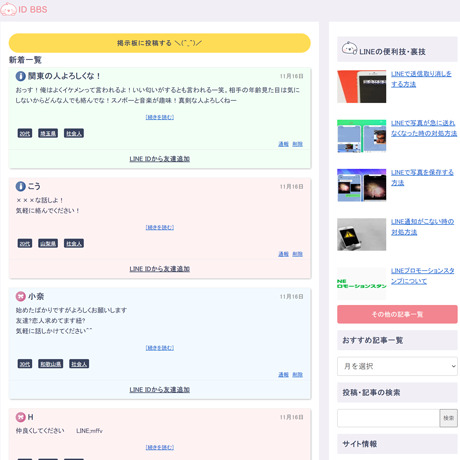This screenshot has width=460, height=460.
Task: Click 11月16日 date on 小奈 post
Action: tap(292, 297)
